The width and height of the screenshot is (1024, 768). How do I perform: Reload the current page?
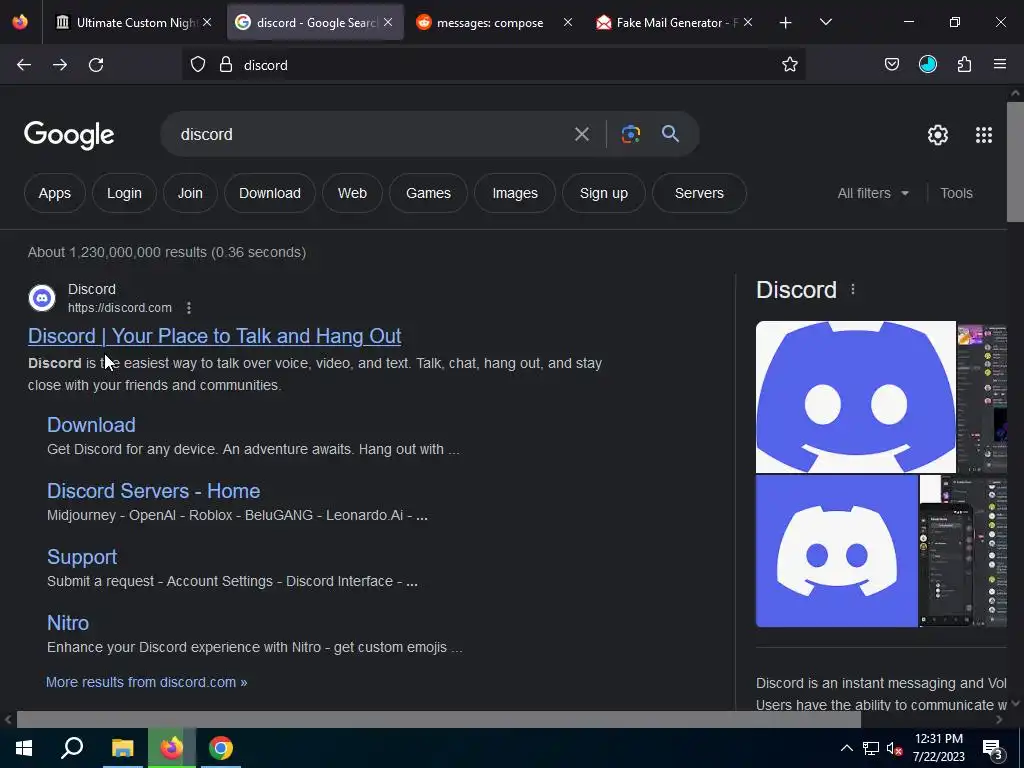(96, 65)
